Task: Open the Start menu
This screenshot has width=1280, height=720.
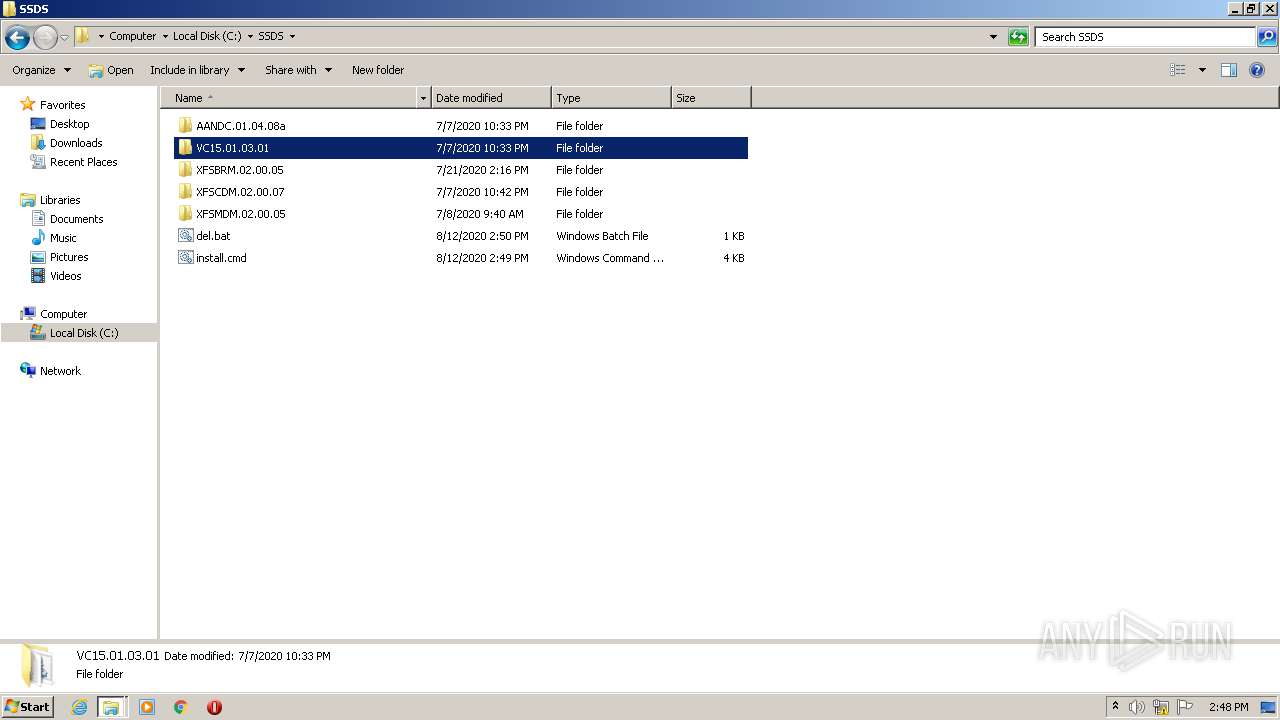Action: 28,706
